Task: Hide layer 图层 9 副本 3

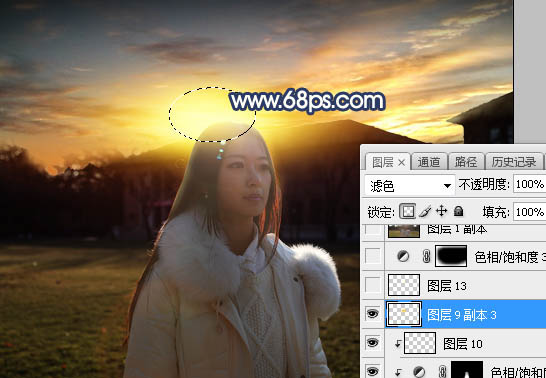Action: (373, 314)
